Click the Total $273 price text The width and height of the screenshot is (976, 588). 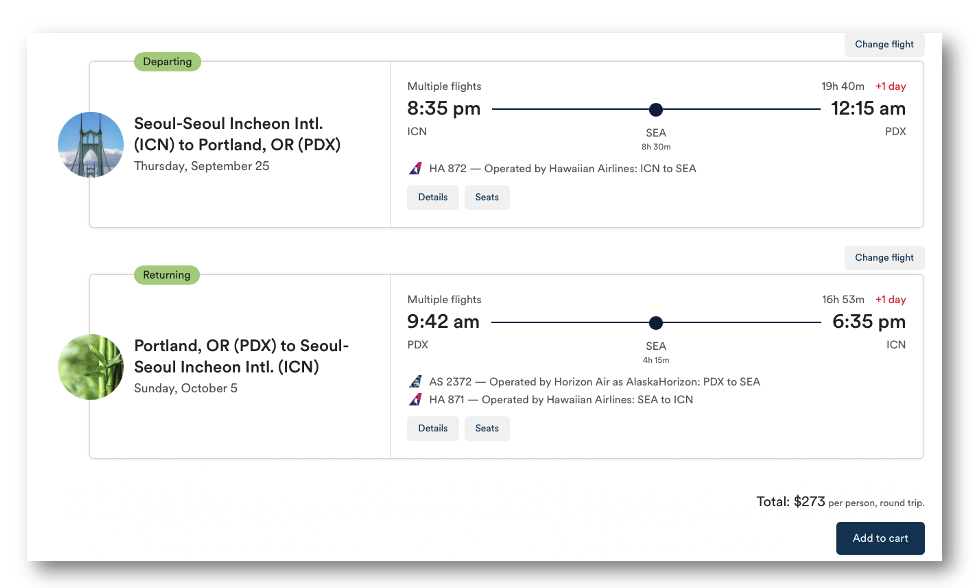[790, 502]
